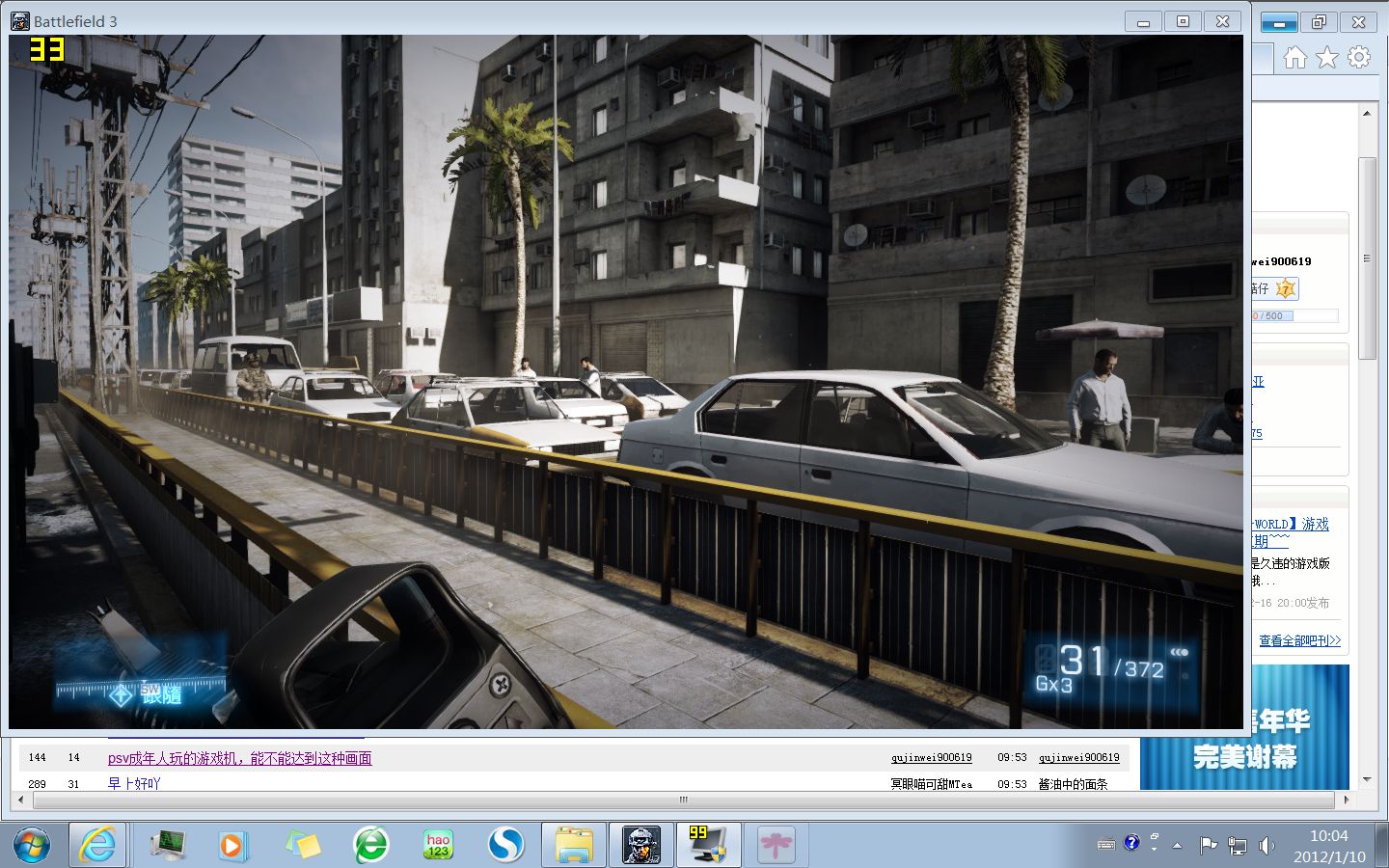Minimize the browser window behind
The image size is (1389, 868).
1279,22
